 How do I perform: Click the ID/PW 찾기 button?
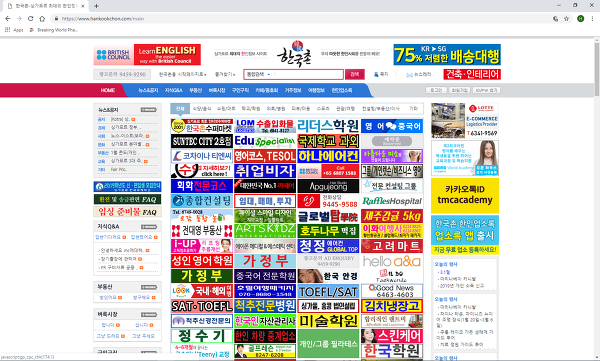tap(486, 90)
